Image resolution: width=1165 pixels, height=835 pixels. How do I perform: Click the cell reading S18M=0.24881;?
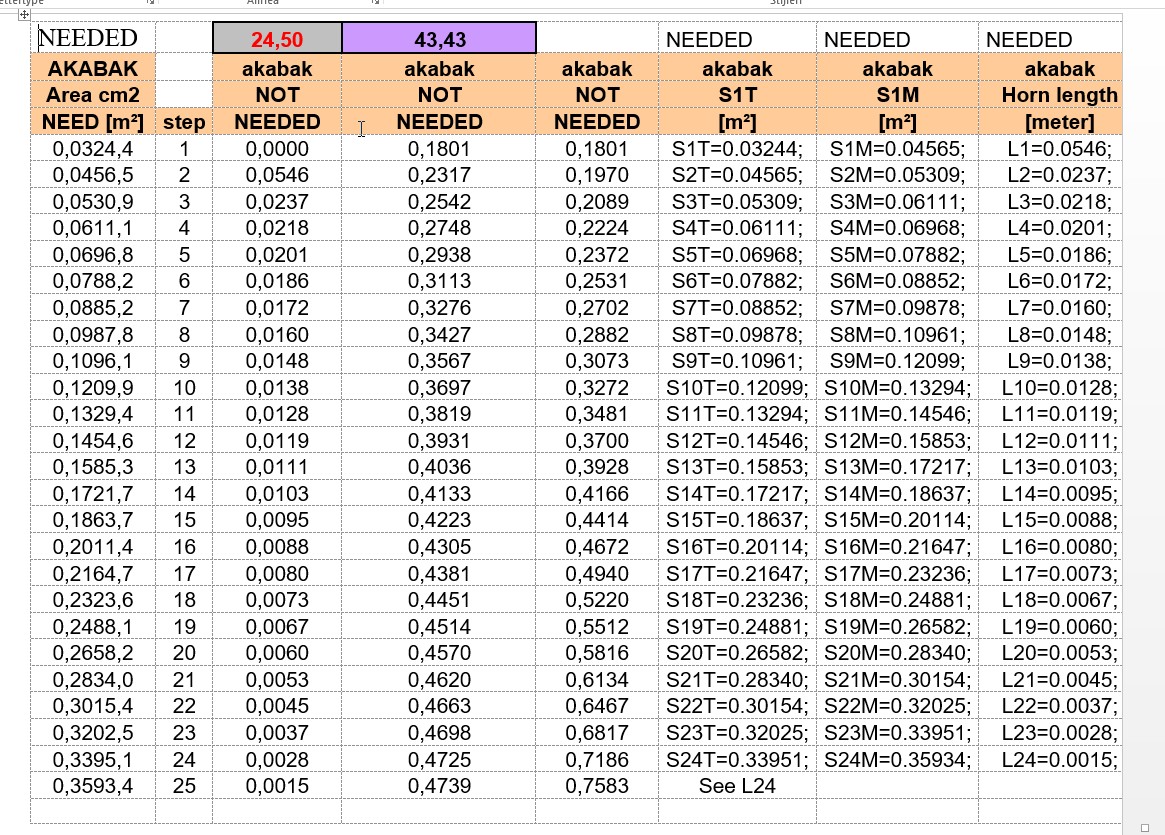click(x=898, y=600)
